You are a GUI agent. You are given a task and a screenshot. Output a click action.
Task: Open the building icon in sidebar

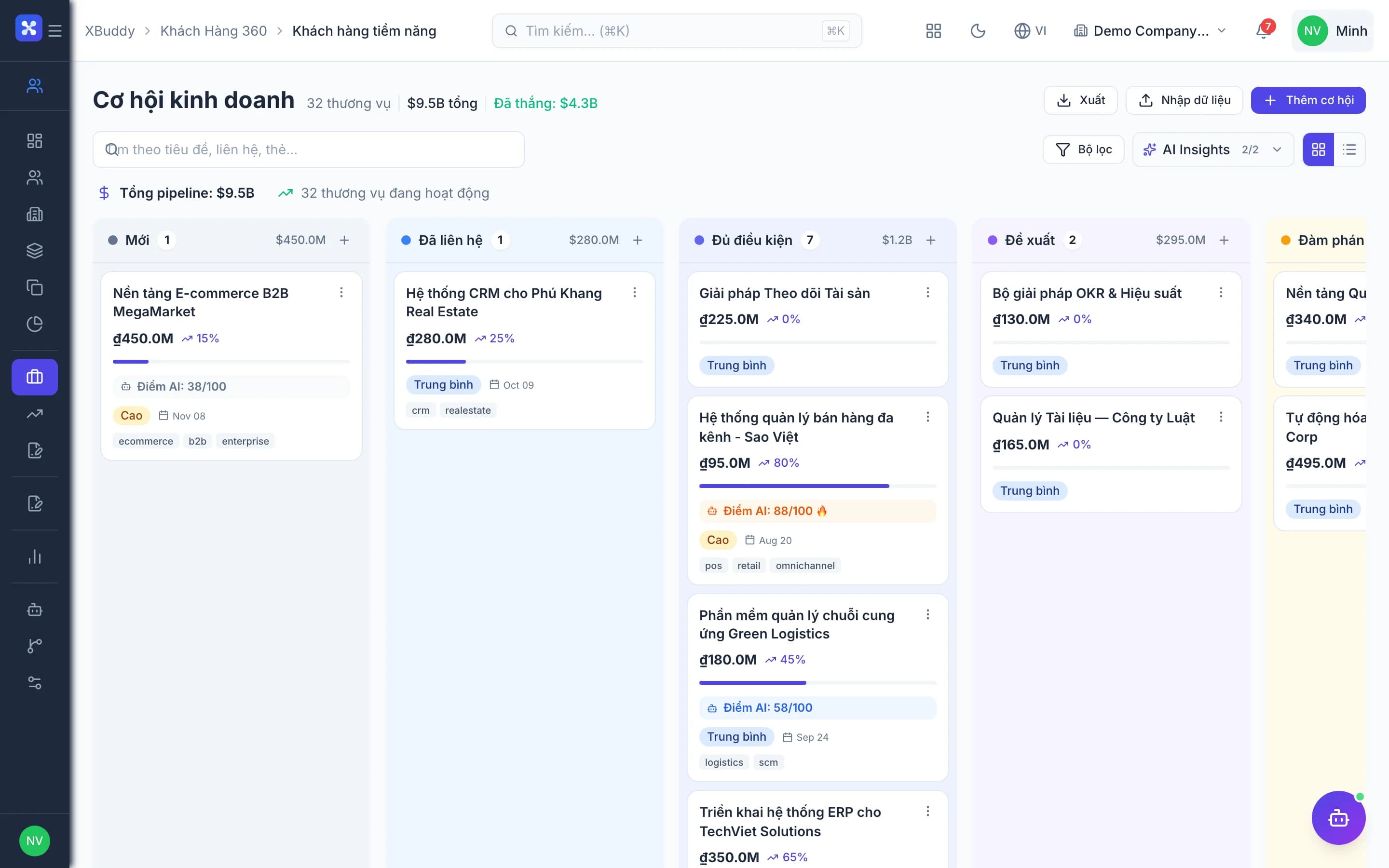pyautogui.click(x=34, y=214)
